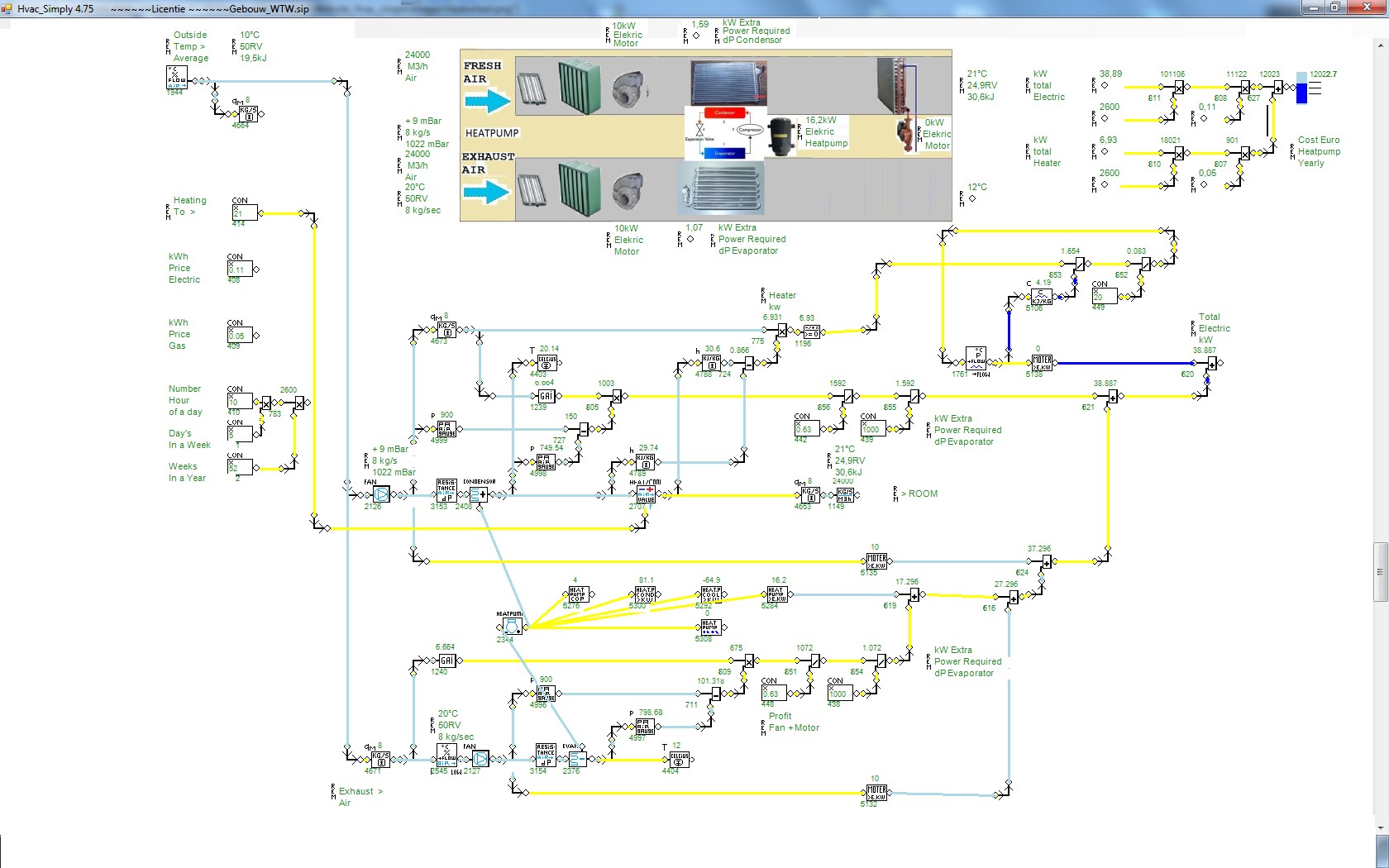Image resolution: width=1389 pixels, height=868 pixels.
Task: Select the HEATPUMP compressor block 2344
Action: pyautogui.click(x=513, y=627)
